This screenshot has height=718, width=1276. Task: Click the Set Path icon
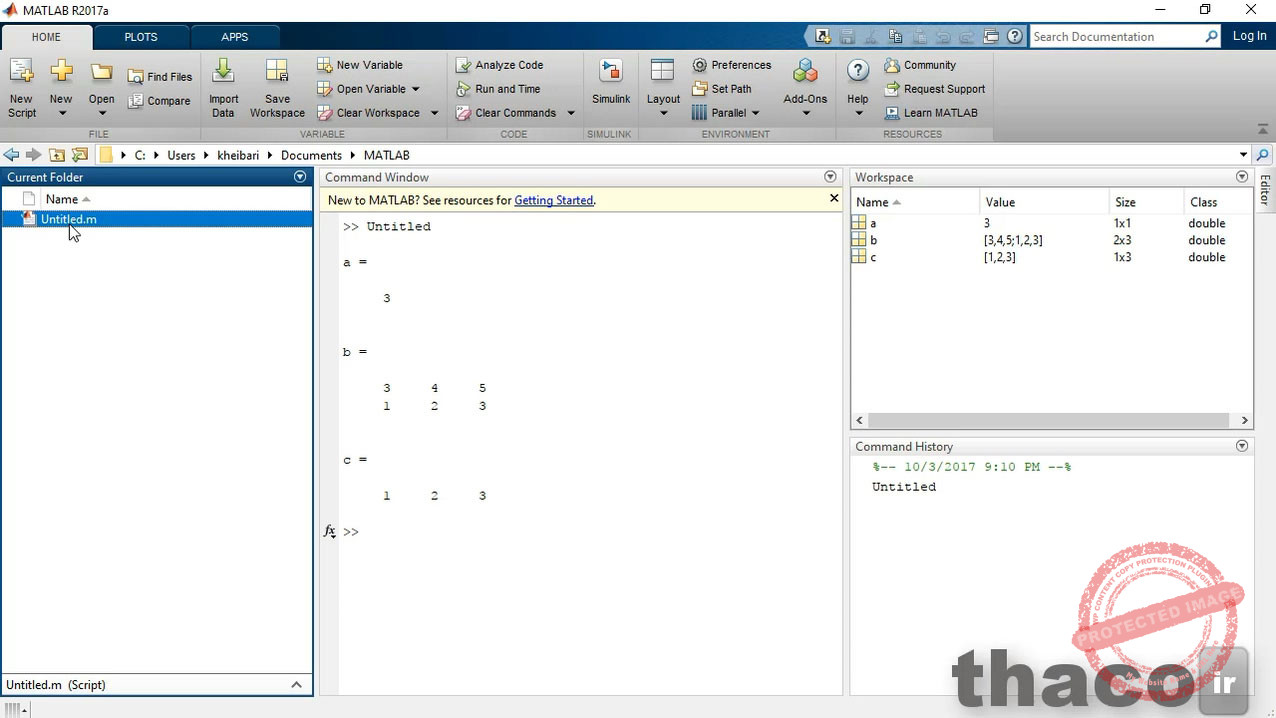coord(700,89)
